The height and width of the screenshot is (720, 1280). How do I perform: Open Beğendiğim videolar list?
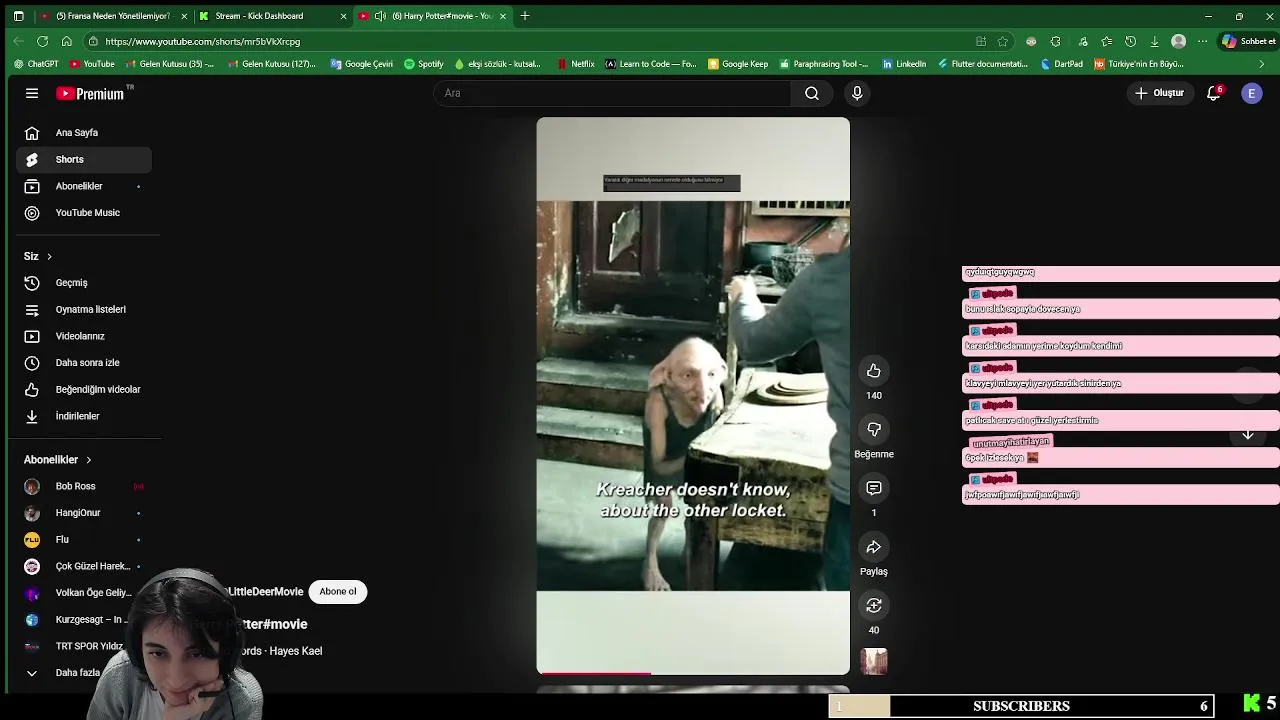pos(84,389)
